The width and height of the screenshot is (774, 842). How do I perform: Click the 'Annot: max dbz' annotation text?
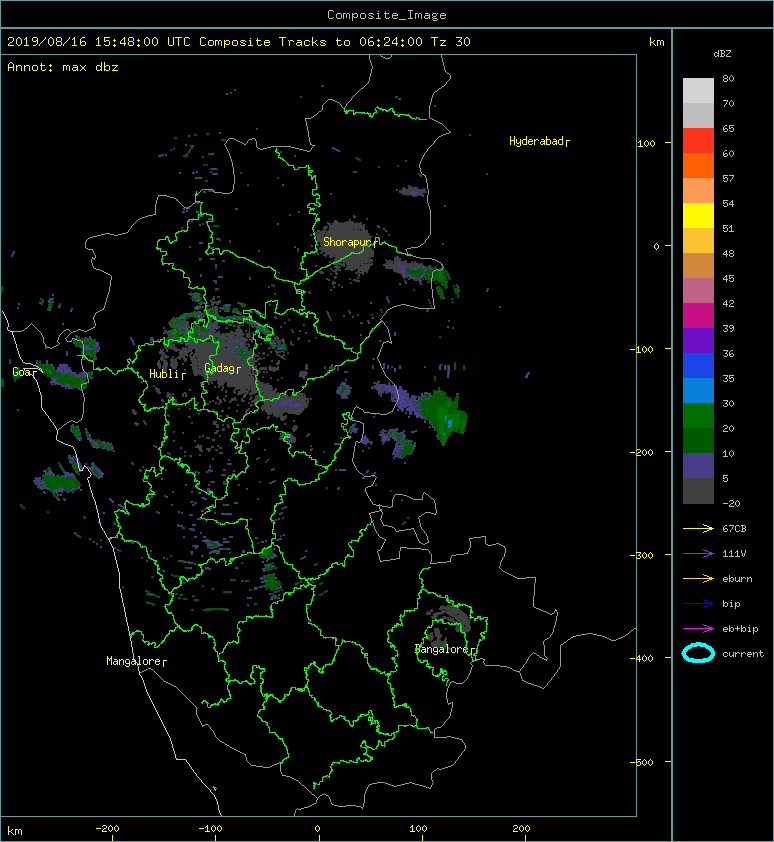63,67
